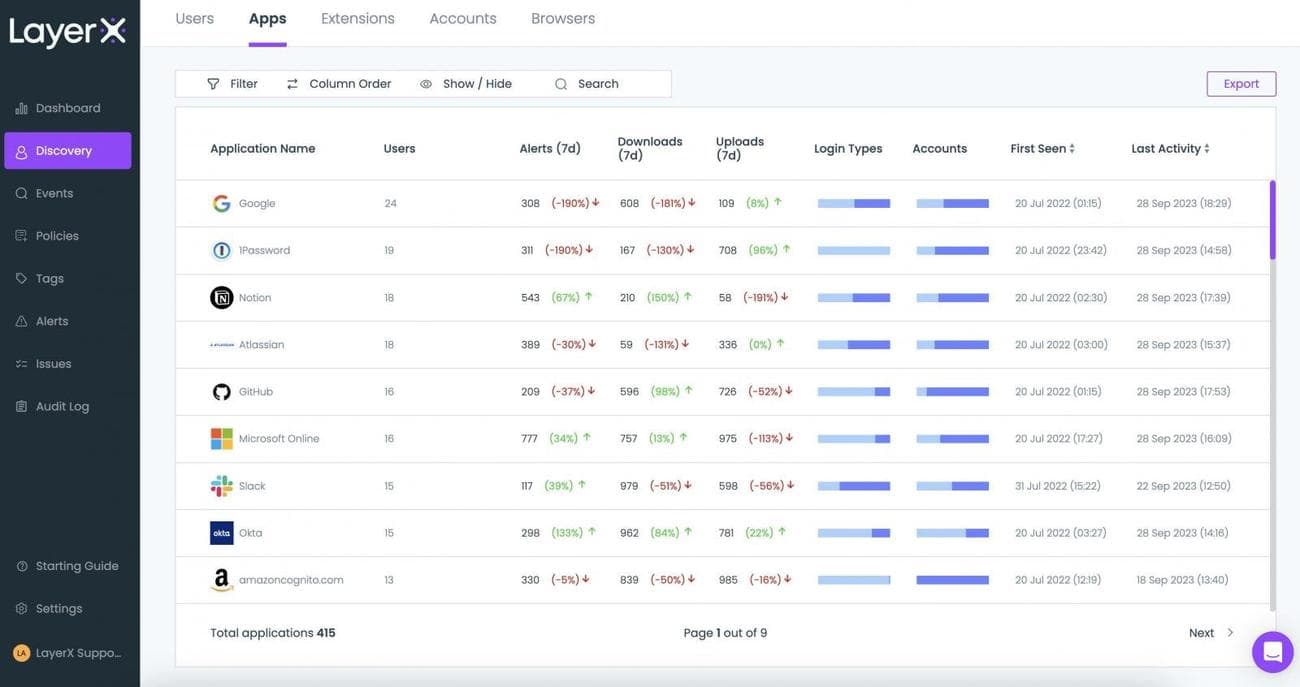Toggle sort order on Last Activity

(1205, 146)
